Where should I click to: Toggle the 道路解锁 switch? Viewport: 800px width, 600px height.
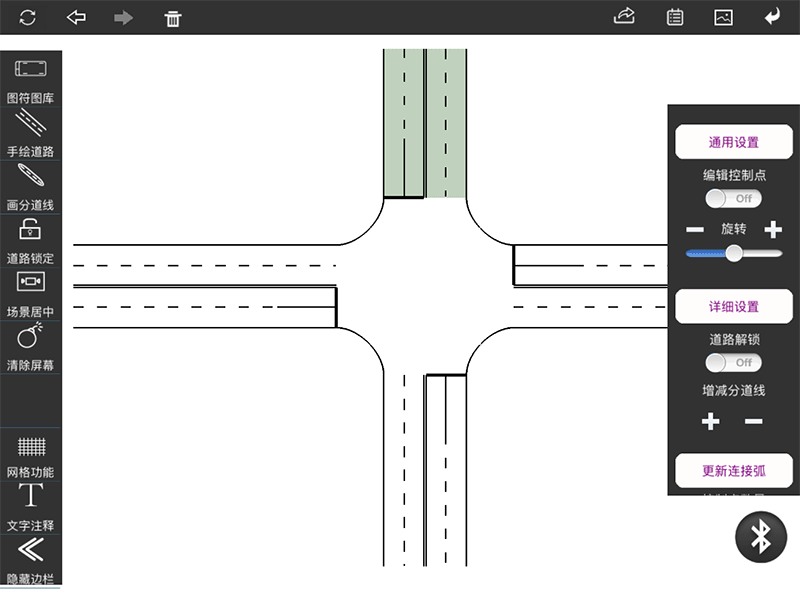tap(734, 362)
